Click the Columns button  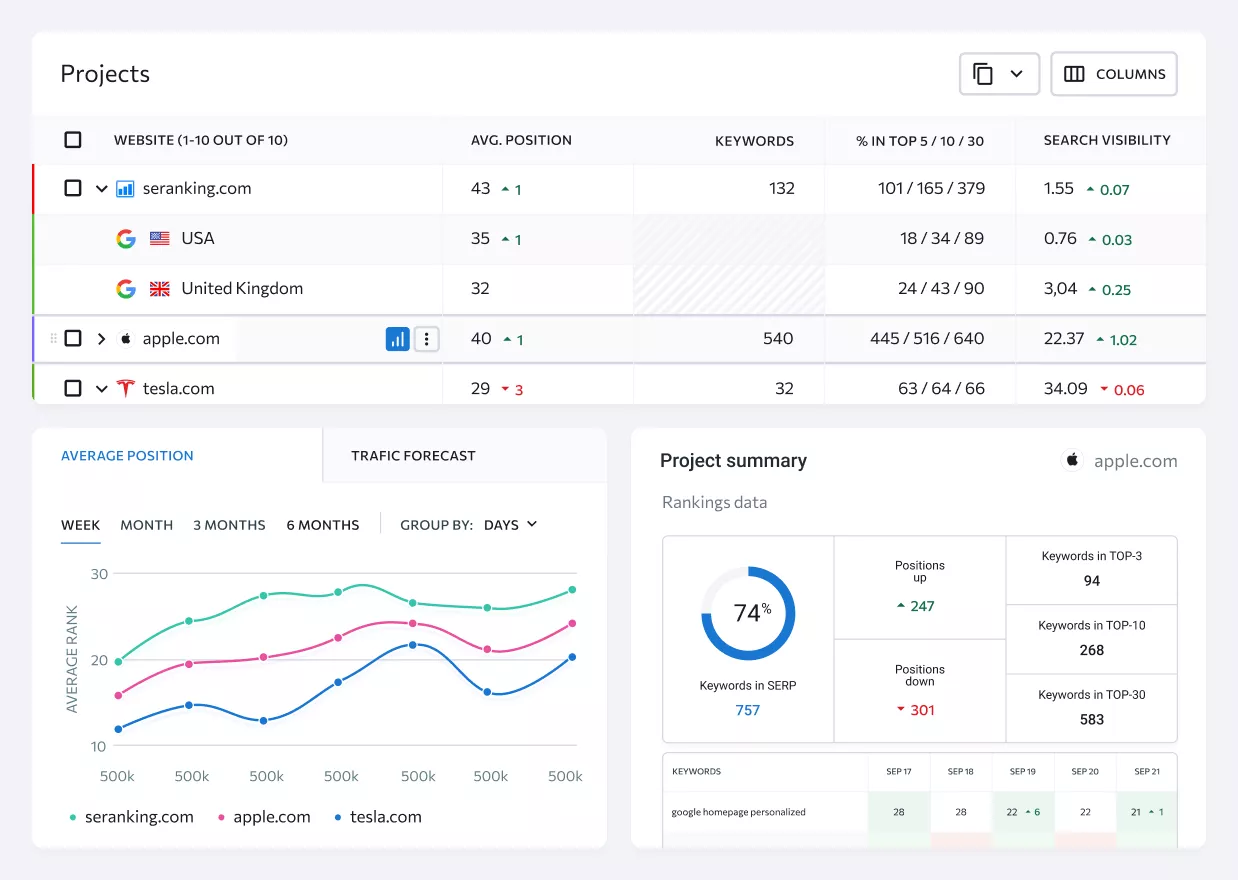(x=1114, y=74)
